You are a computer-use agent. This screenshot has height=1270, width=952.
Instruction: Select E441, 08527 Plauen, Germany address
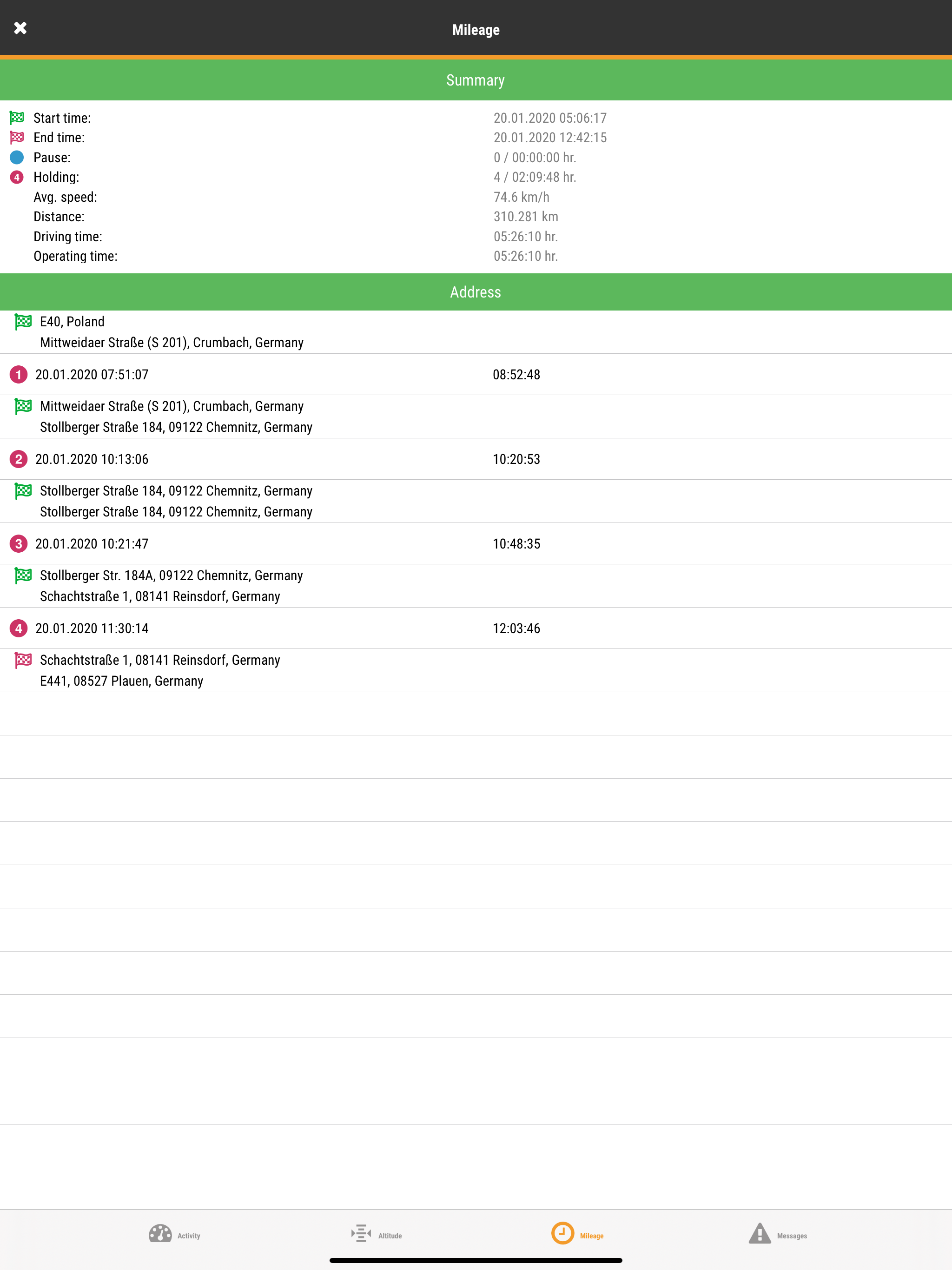point(122,681)
